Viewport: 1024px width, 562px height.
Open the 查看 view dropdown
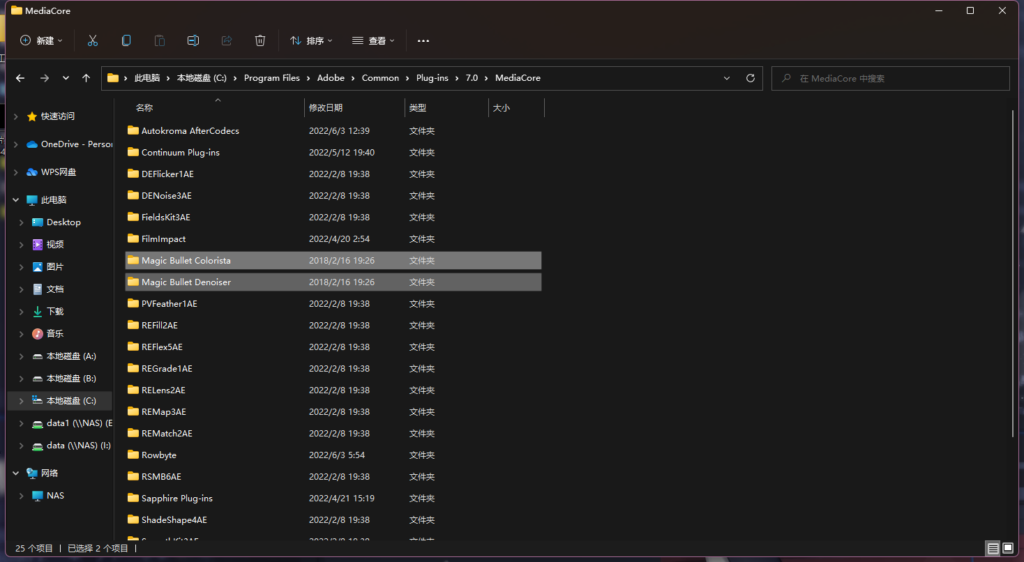374,40
